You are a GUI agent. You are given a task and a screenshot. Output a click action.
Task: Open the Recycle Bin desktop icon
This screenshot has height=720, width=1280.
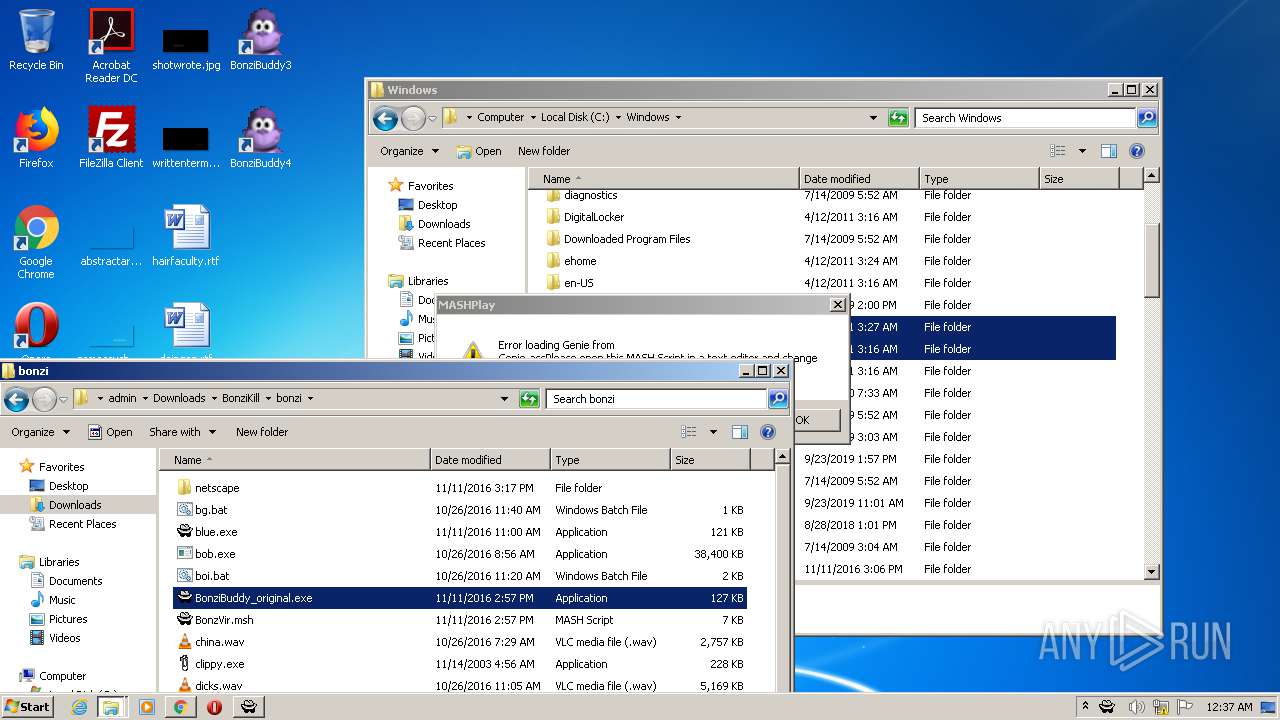36,40
